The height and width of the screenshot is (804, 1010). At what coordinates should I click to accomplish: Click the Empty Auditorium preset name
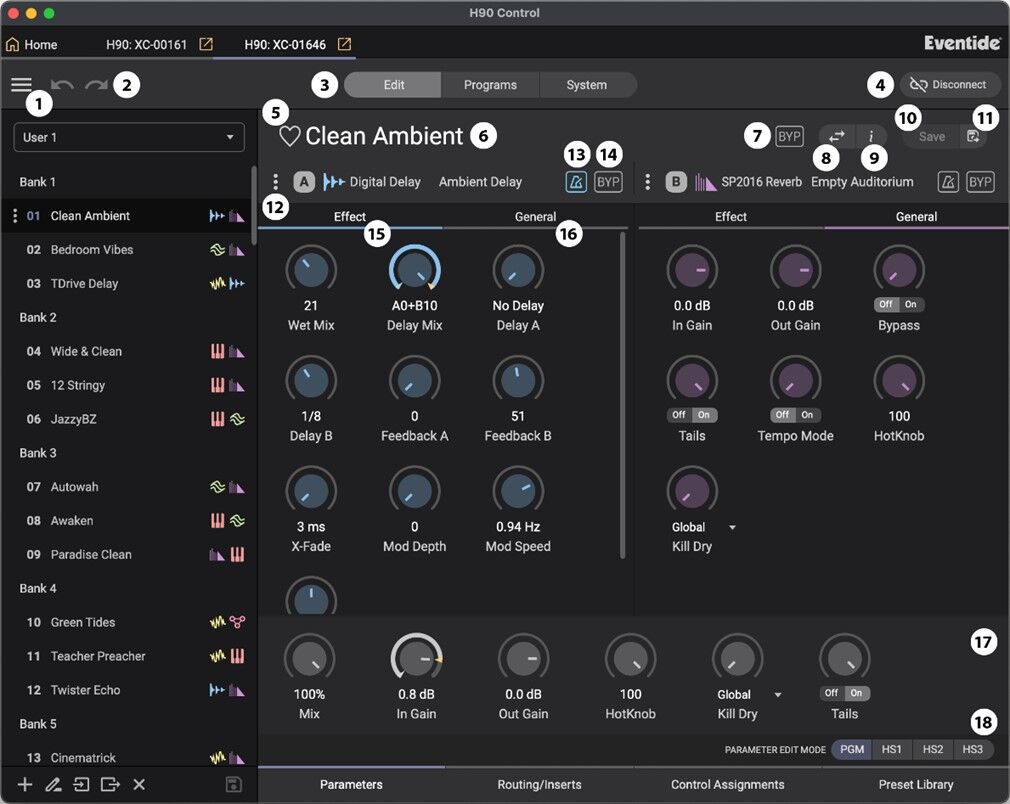point(862,182)
